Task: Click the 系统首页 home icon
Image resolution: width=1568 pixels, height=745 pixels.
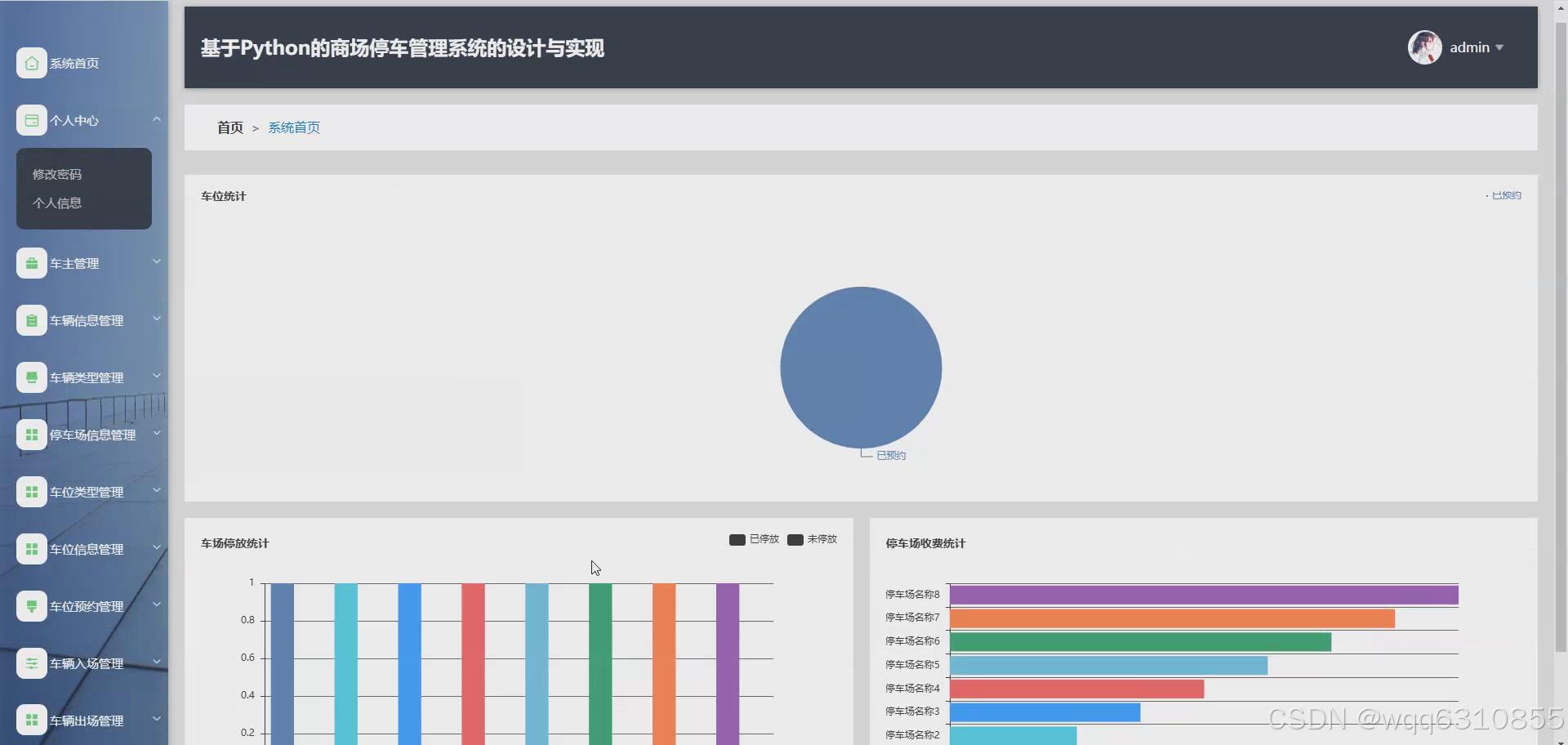Action: tap(31, 63)
